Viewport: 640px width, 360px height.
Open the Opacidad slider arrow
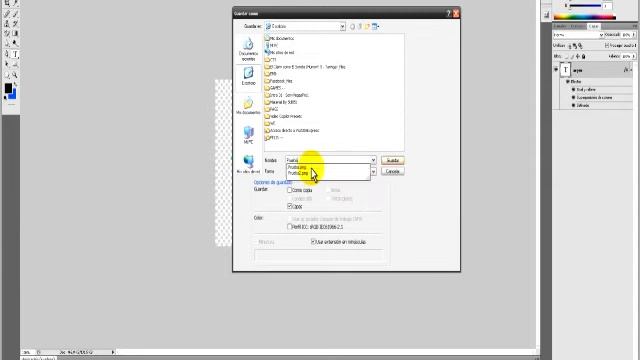click(x=634, y=35)
